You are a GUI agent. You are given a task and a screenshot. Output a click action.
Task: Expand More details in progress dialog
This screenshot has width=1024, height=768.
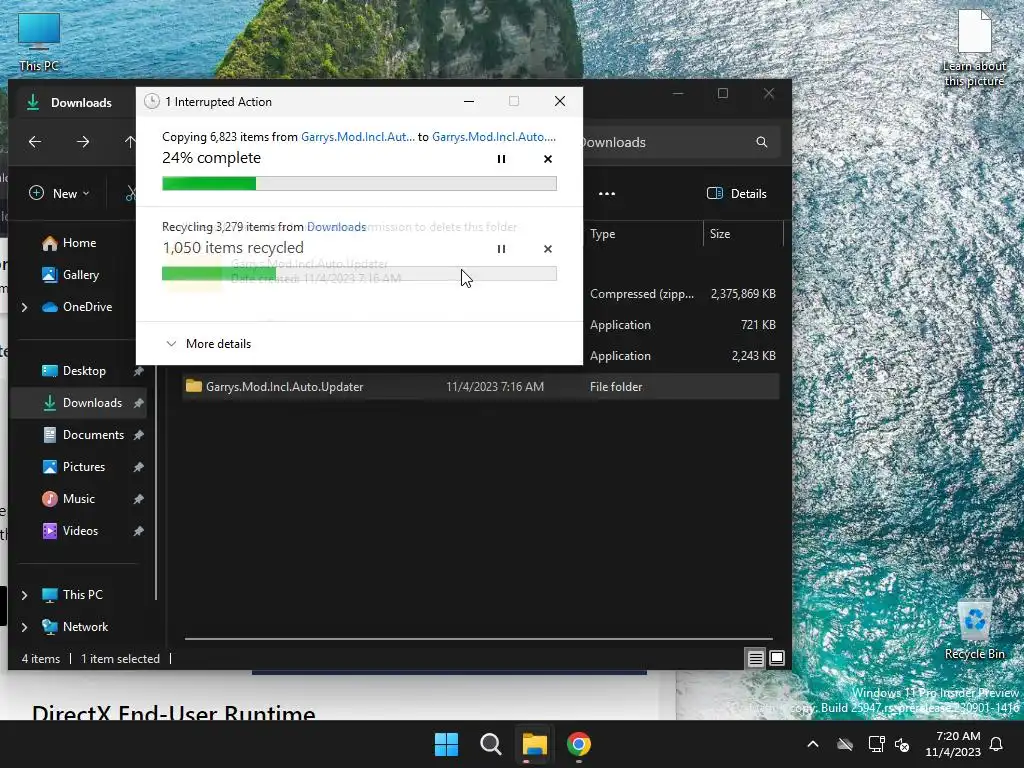pyautogui.click(x=209, y=344)
